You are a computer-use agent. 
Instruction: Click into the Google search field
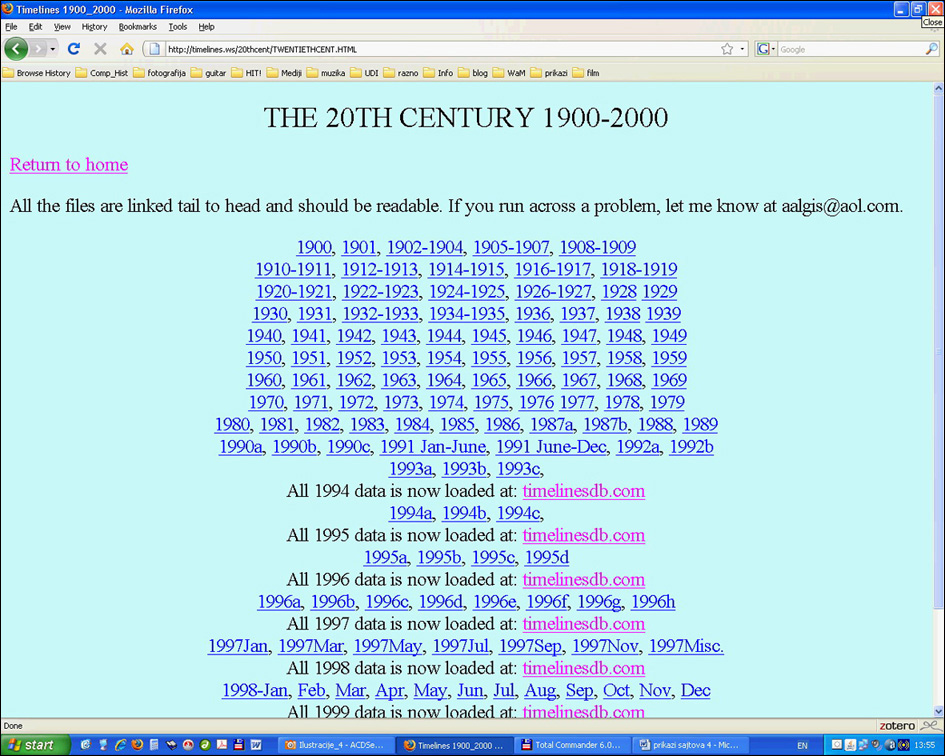850,49
